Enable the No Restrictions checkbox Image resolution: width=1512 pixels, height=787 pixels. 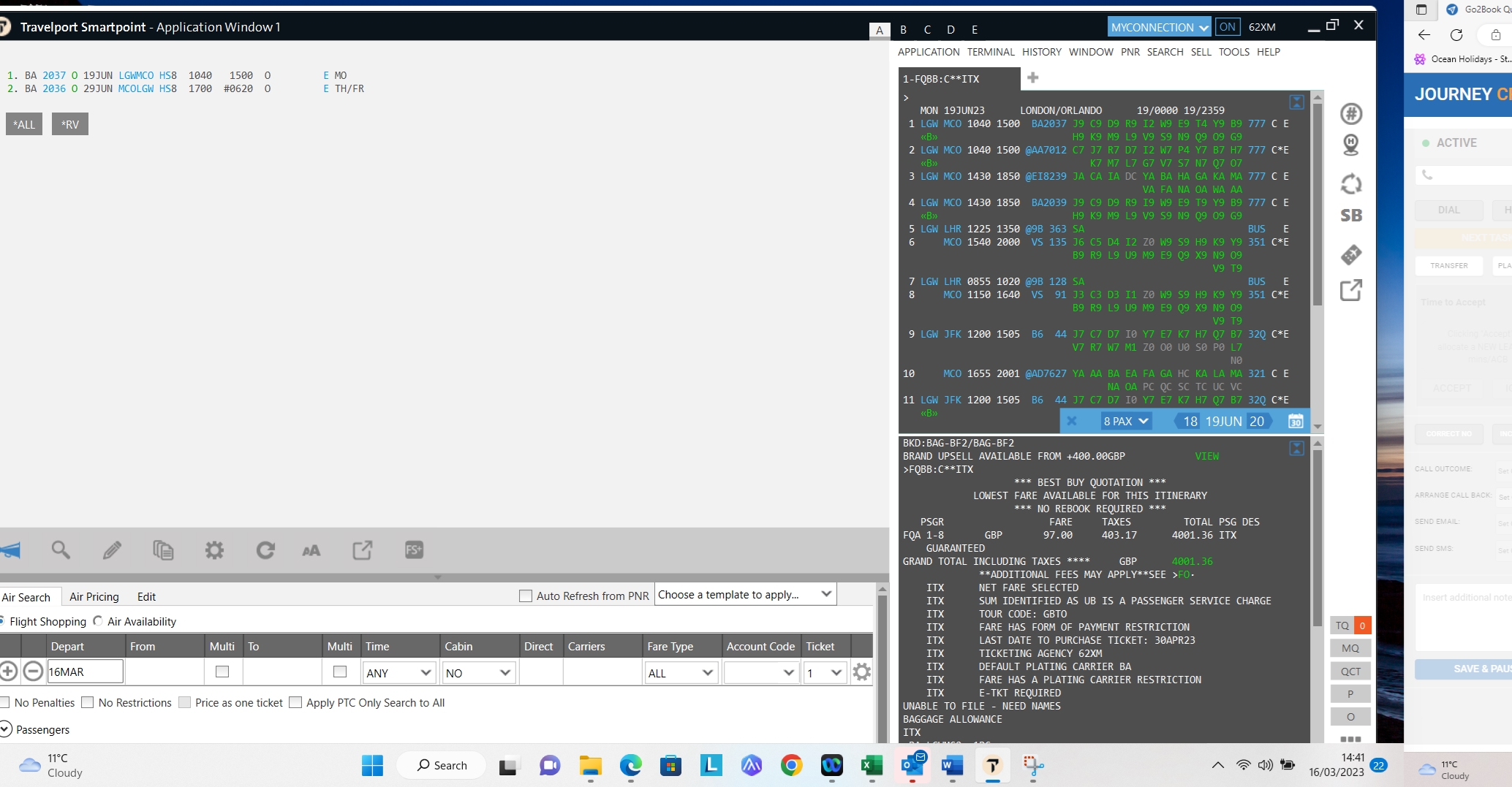point(88,702)
